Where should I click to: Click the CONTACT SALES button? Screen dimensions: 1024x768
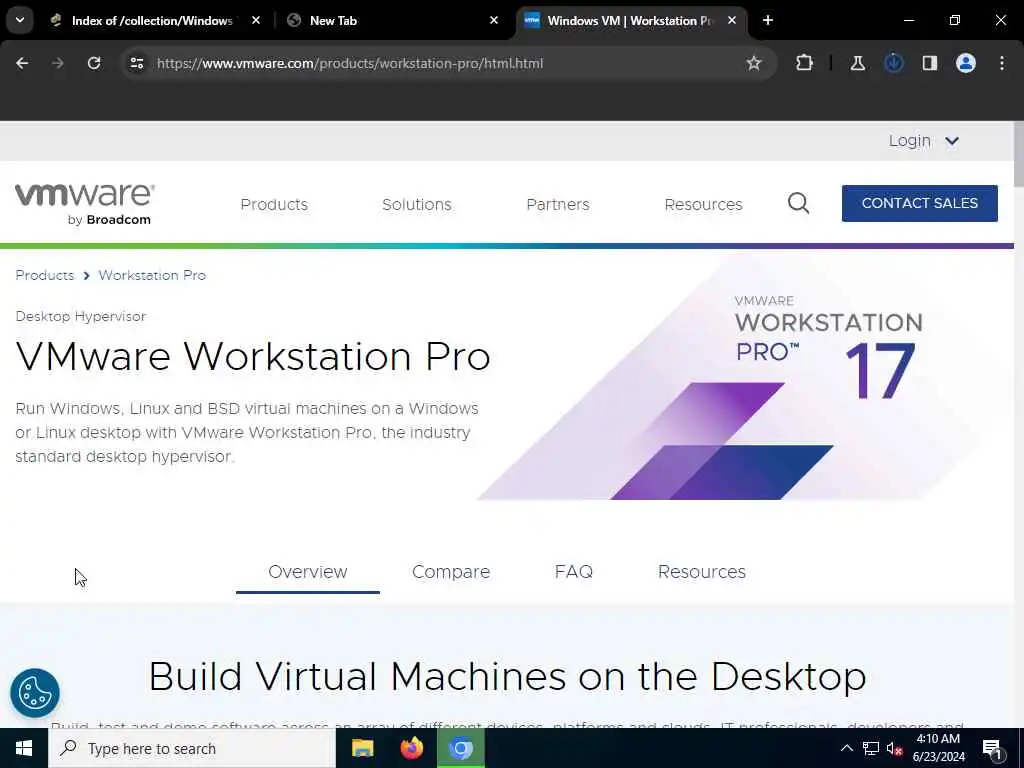[920, 203]
